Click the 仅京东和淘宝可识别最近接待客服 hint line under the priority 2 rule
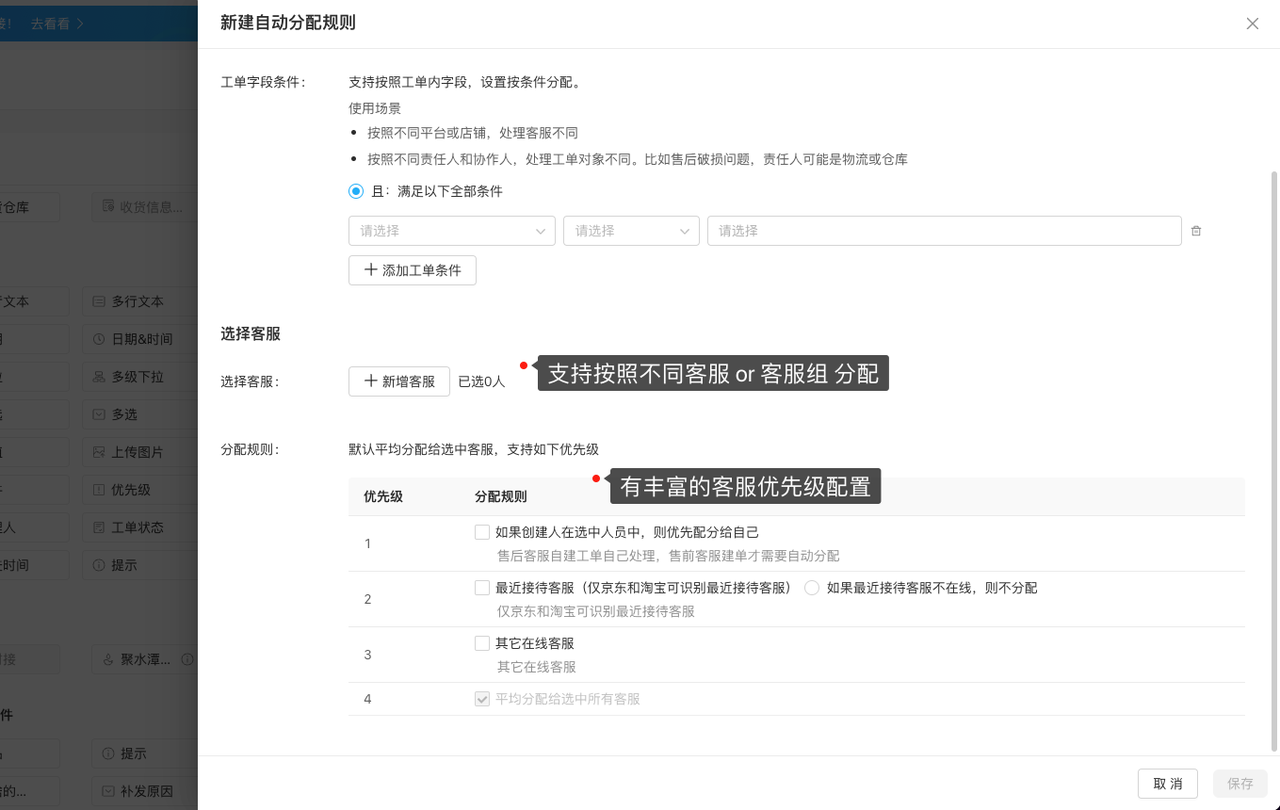The width and height of the screenshot is (1280, 810). [596, 611]
